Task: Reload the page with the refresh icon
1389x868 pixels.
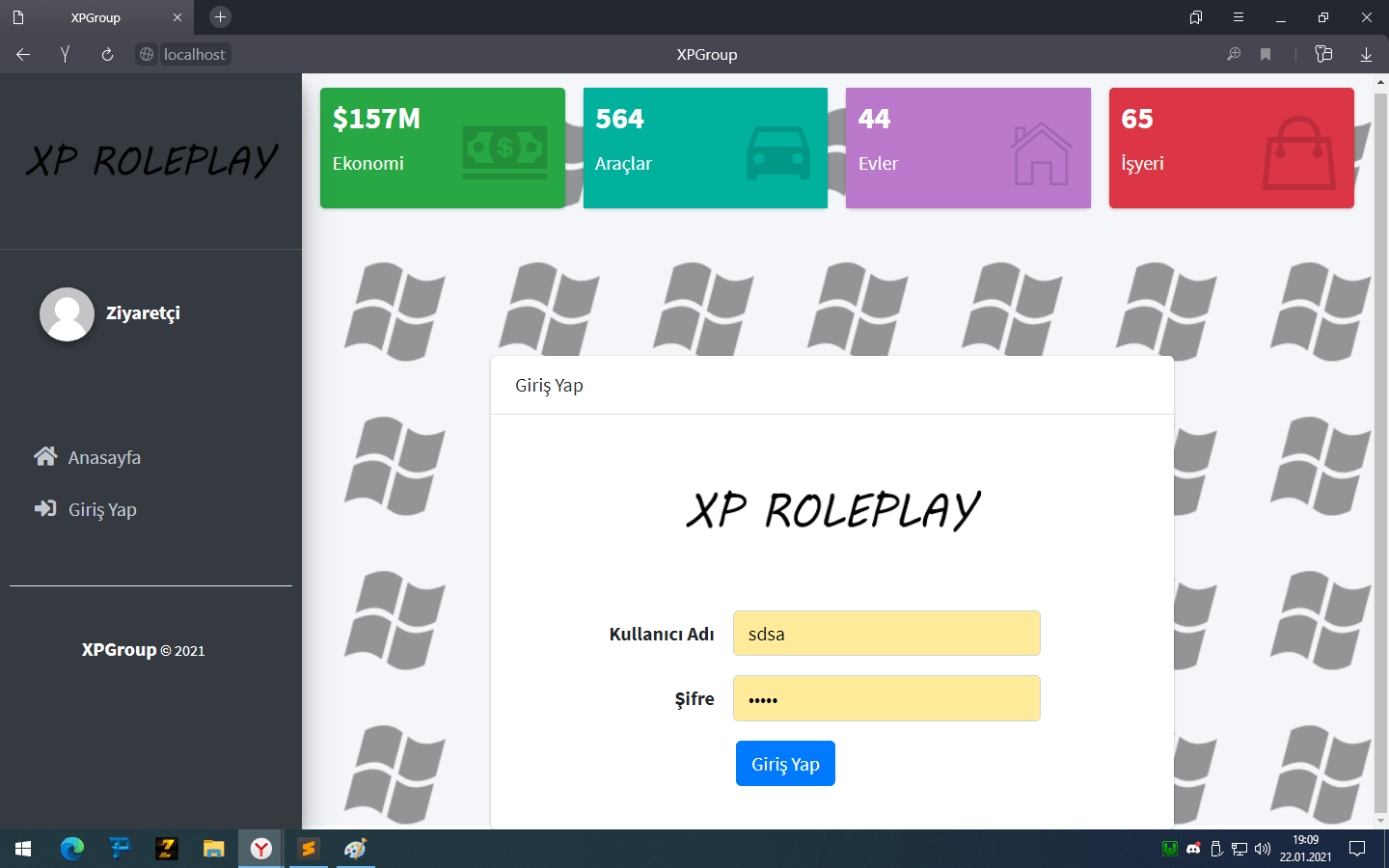Action: click(107, 55)
